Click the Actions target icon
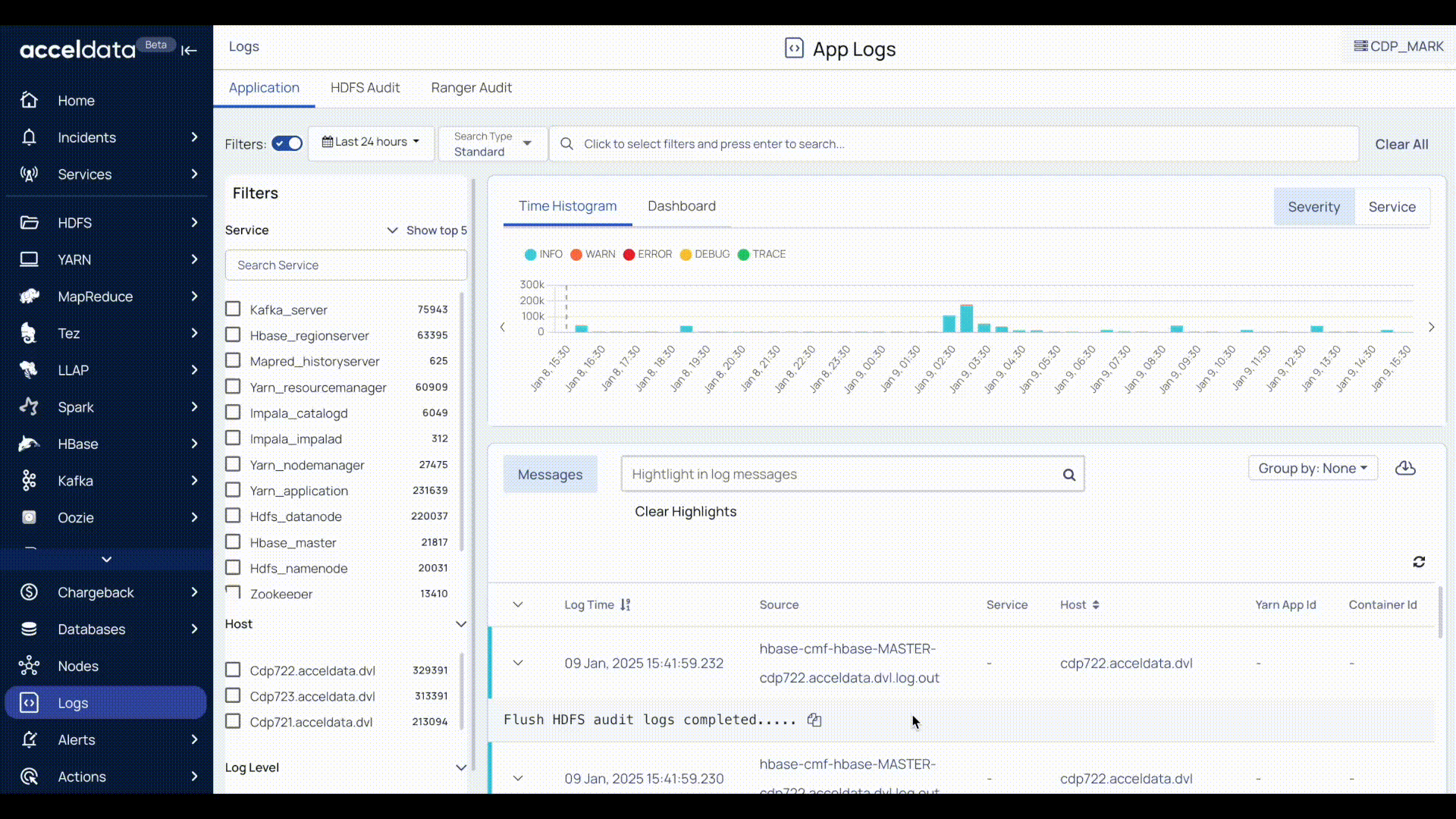This screenshot has height=819, width=1456. click(29, 777)
